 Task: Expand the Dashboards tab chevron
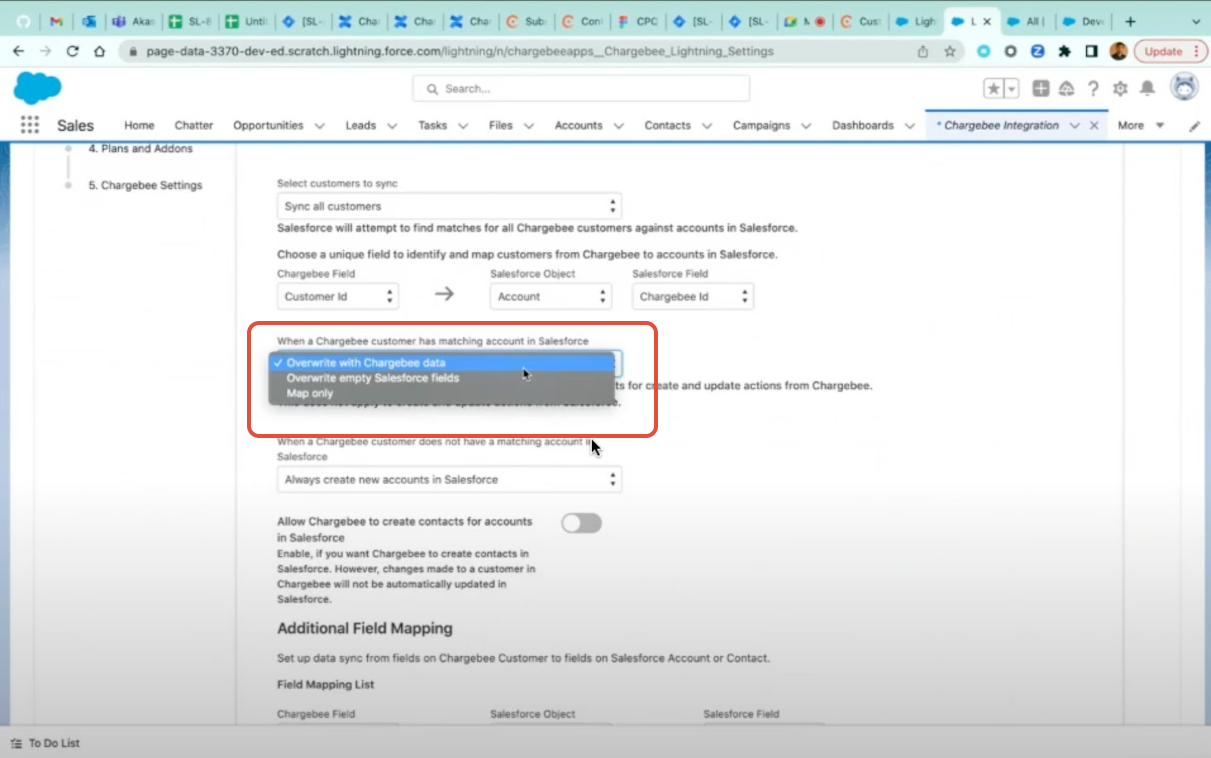coord(910,126)
